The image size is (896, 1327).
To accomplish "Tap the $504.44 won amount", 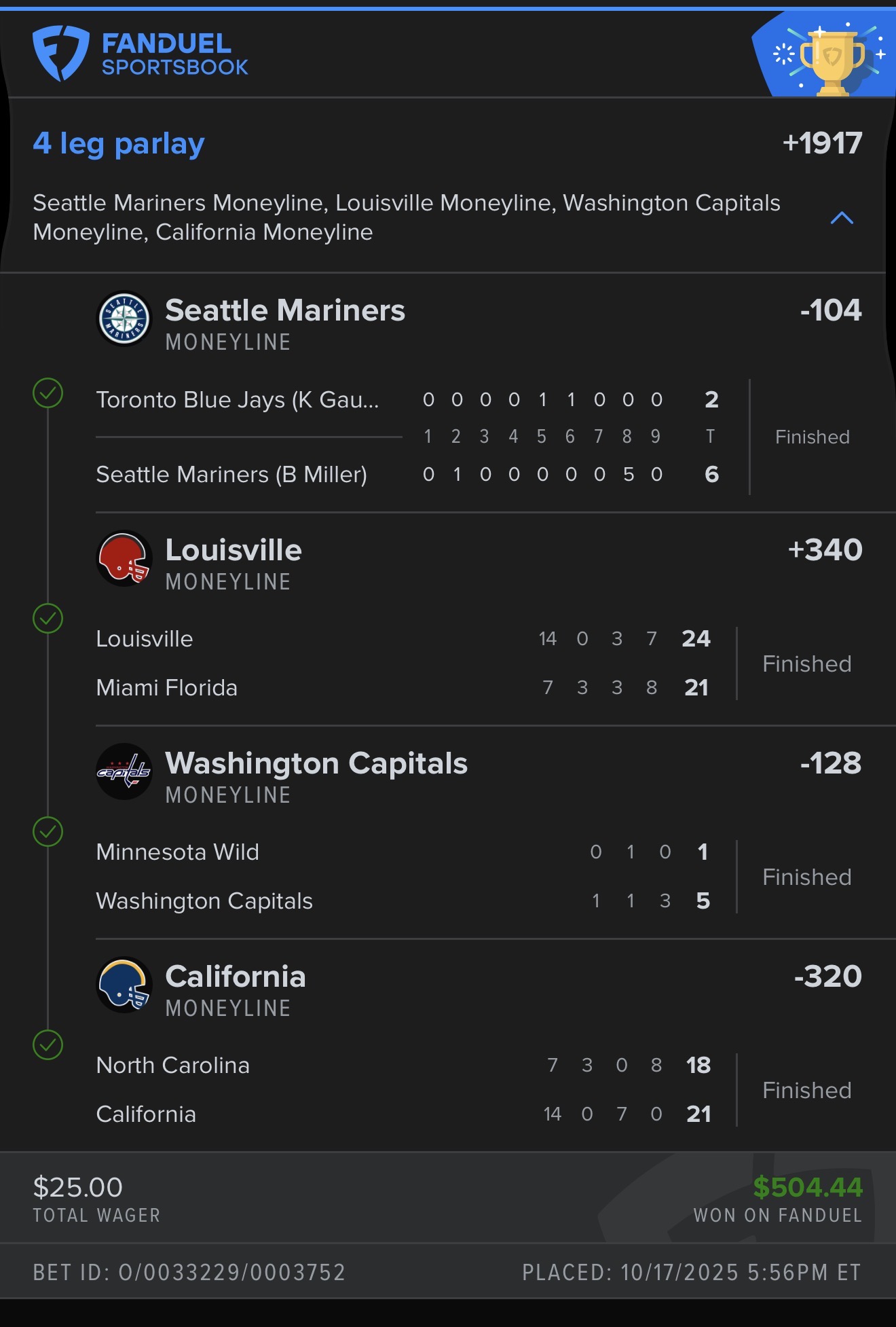I will [x=808, y=1187].
